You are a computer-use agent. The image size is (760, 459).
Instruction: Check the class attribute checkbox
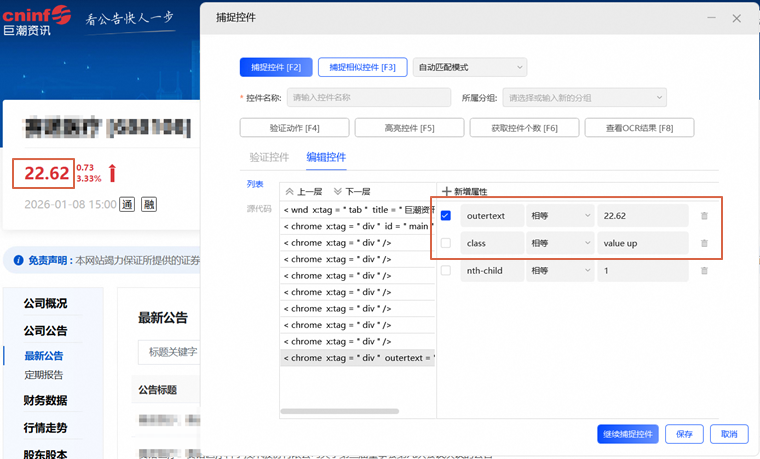(x=446, y=243)
